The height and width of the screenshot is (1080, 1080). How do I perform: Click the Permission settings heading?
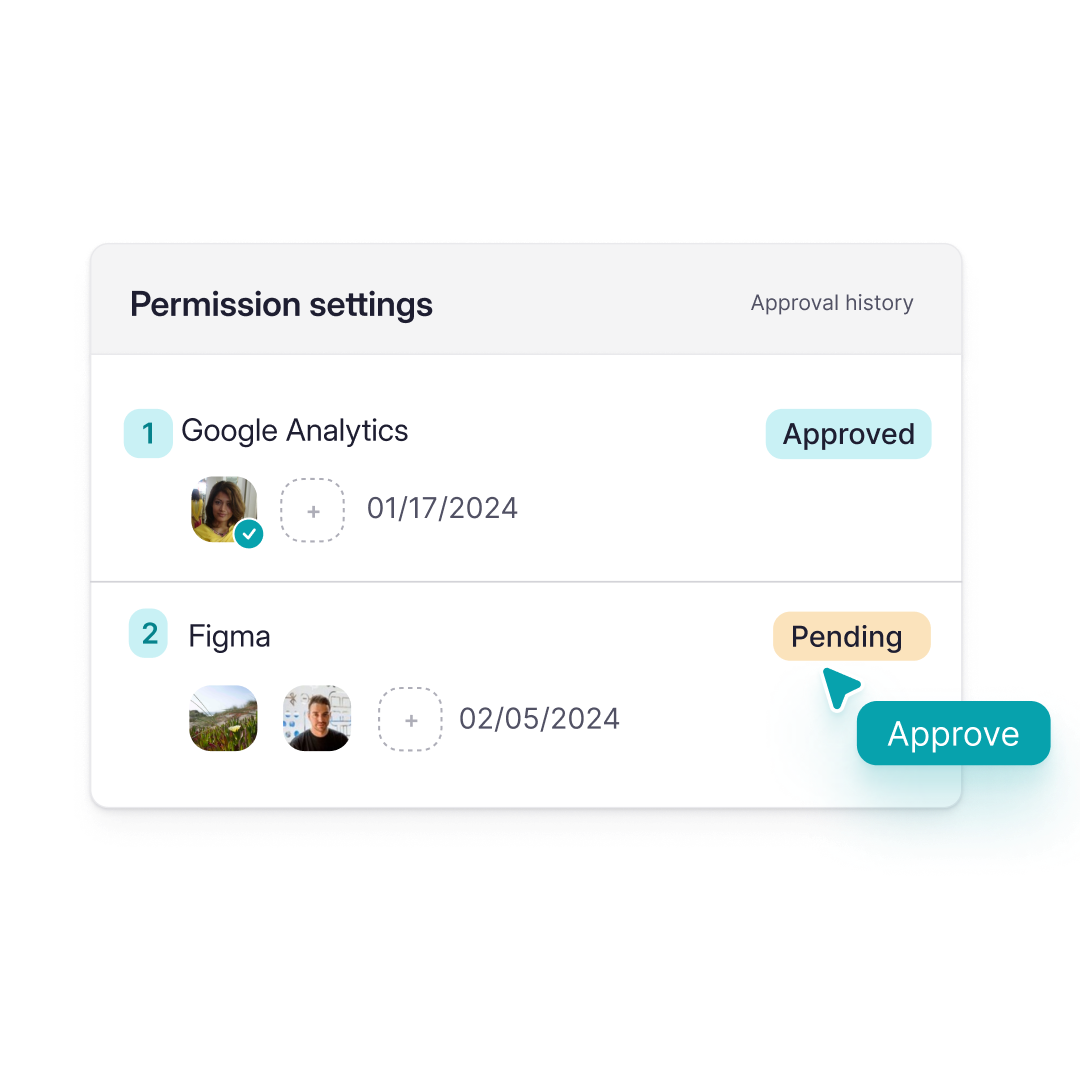coord(282,304)
